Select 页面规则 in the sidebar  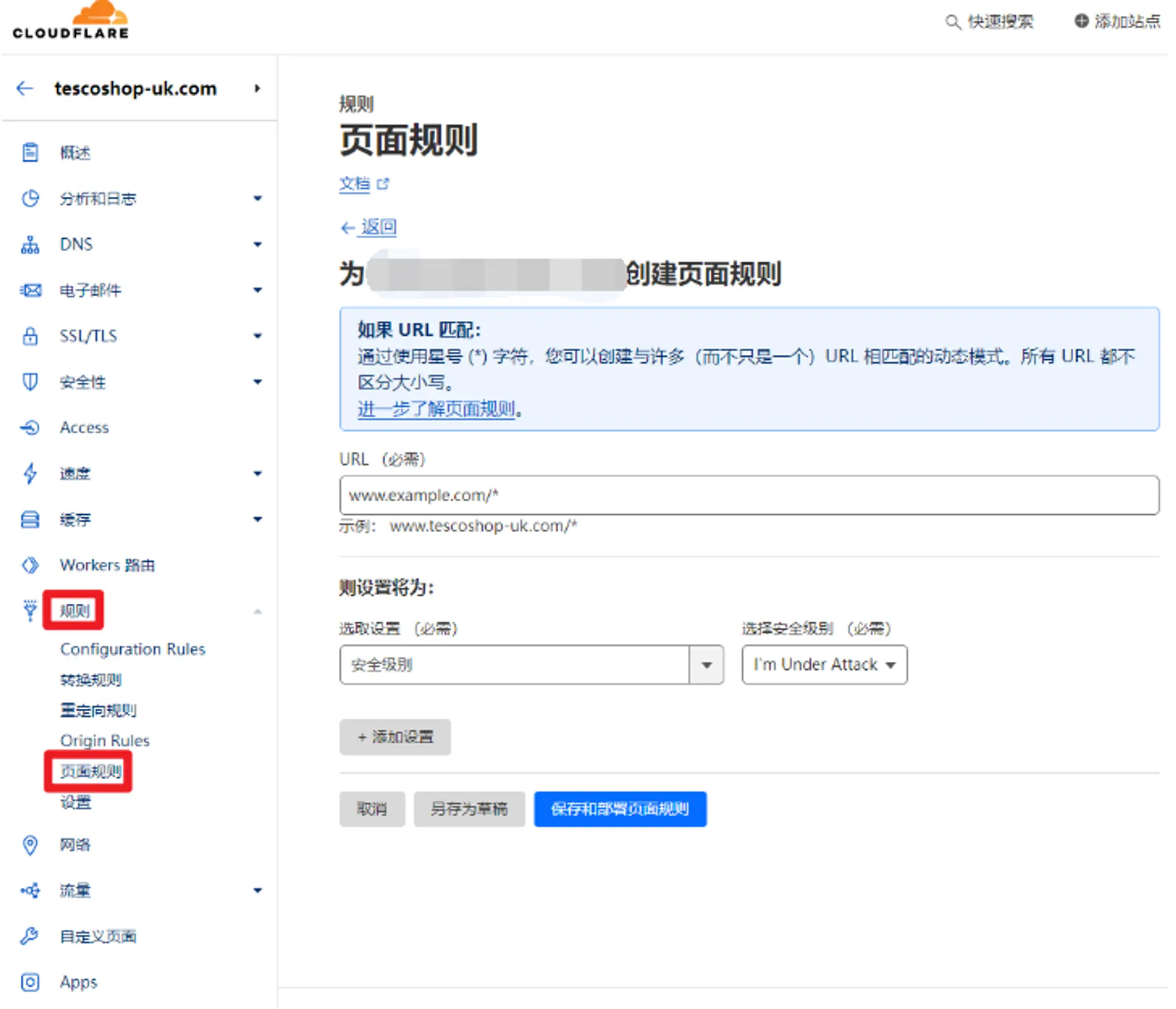[91, 771]
